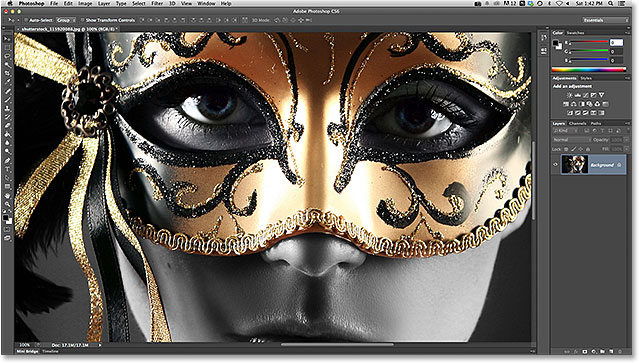Select the Brush tool
The width and height of the screenshot is (639, 363).
tap(7, 99)
